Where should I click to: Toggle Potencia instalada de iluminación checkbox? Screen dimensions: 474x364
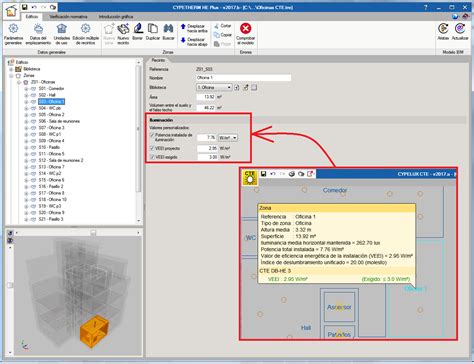(x=152, y=135)
